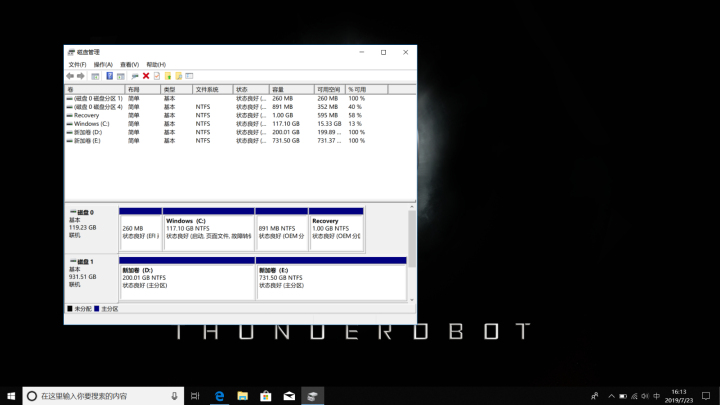
Task: Click the microphone icon in search box
Action: click(174, 396)
